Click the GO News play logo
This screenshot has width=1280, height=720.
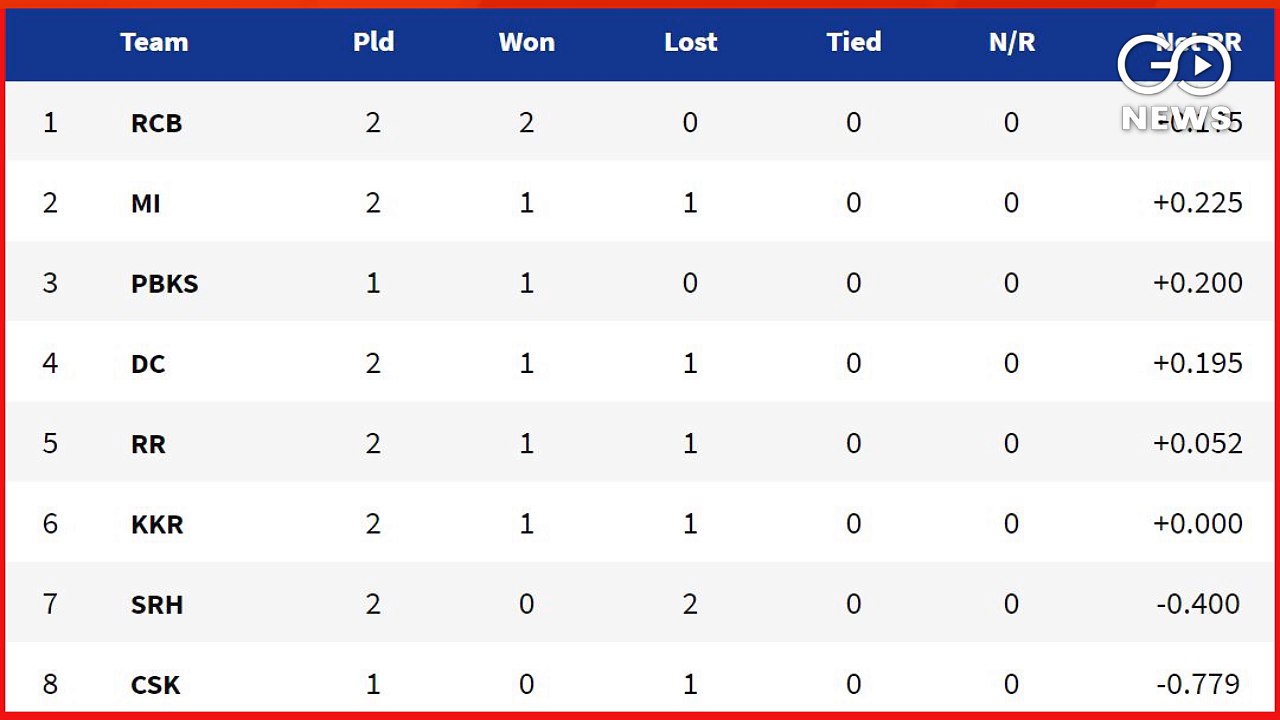[1174, 66]
